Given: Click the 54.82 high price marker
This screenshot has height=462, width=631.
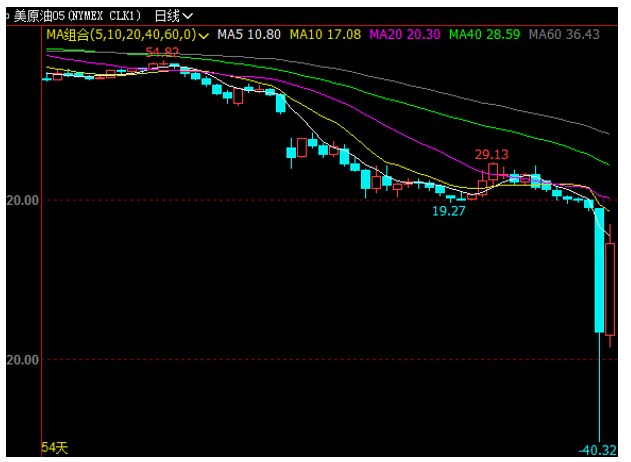Looking at the screenshot, I should pyautogui.click(x=163, y=52).
